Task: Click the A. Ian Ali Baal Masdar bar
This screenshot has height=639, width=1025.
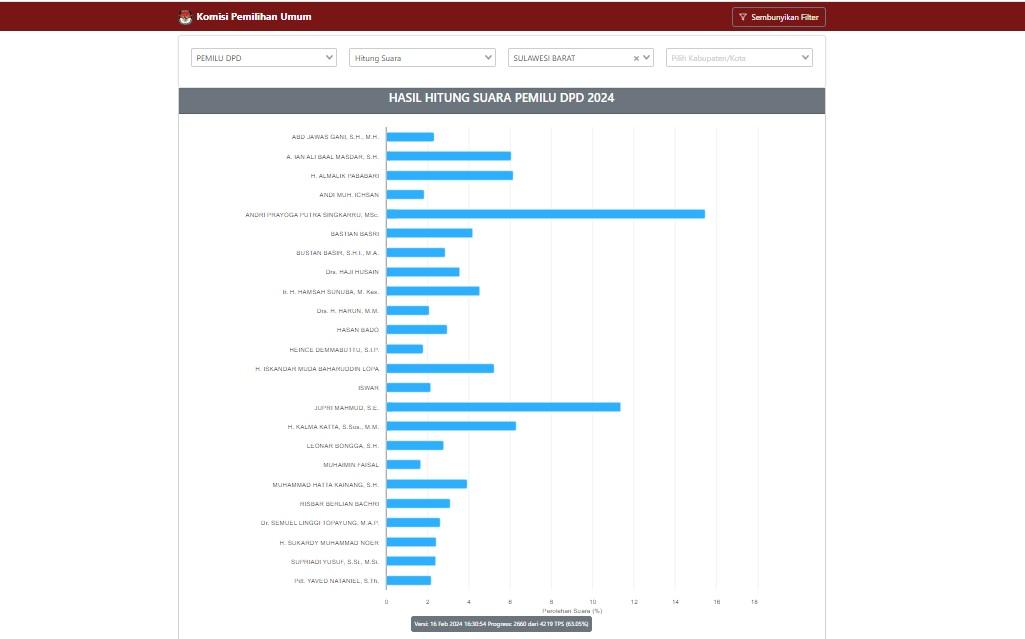Action: point(448,156)
